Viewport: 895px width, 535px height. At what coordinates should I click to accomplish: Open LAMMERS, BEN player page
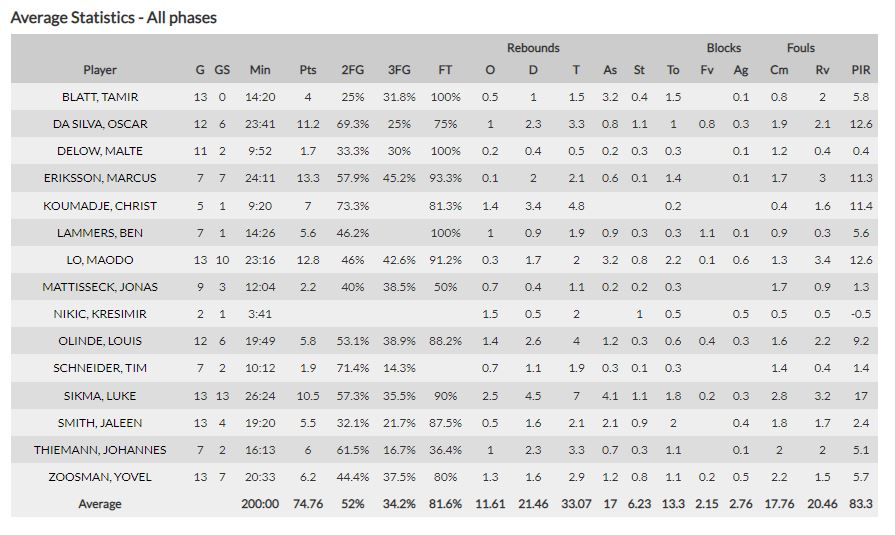pyautogui.click(x=100, y=233)
